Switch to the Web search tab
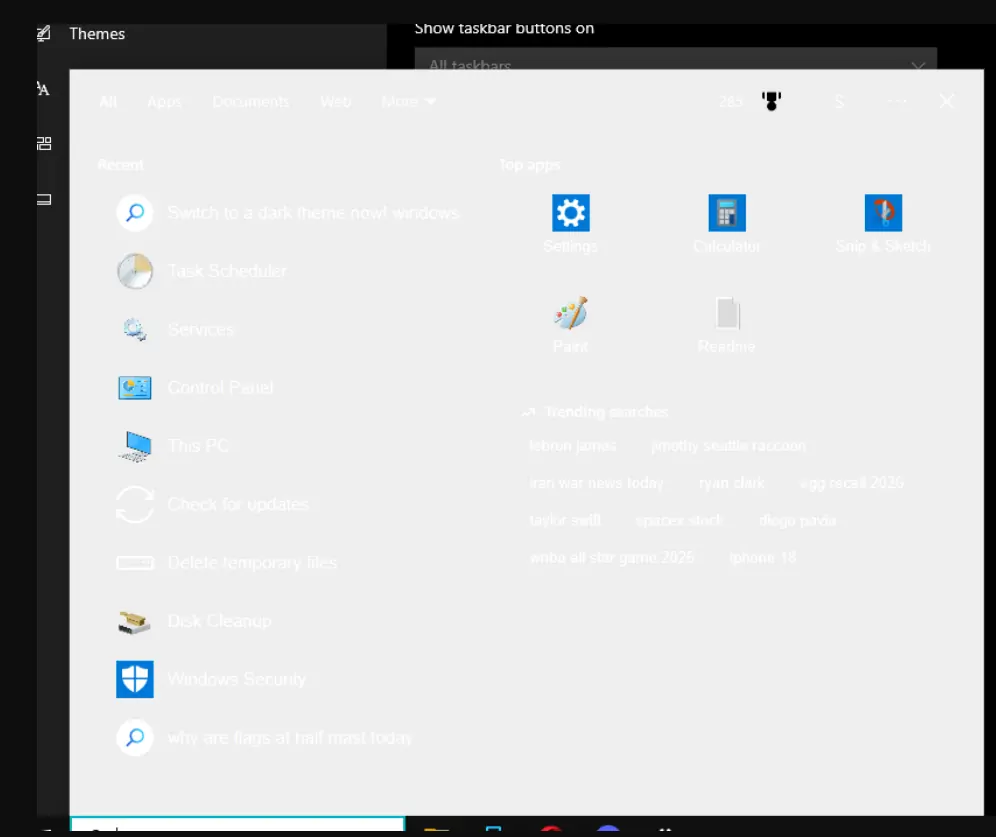 point(335,102)
